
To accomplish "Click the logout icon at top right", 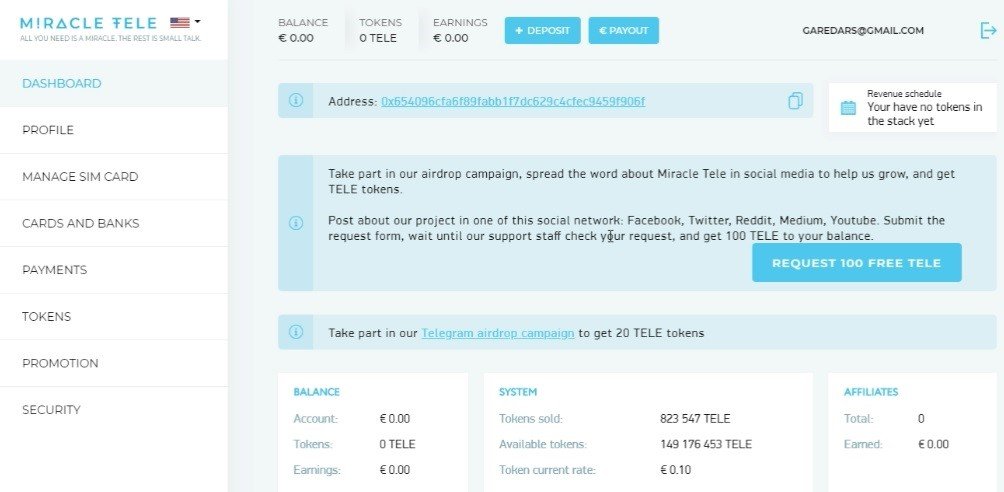I will pos(988,30).
